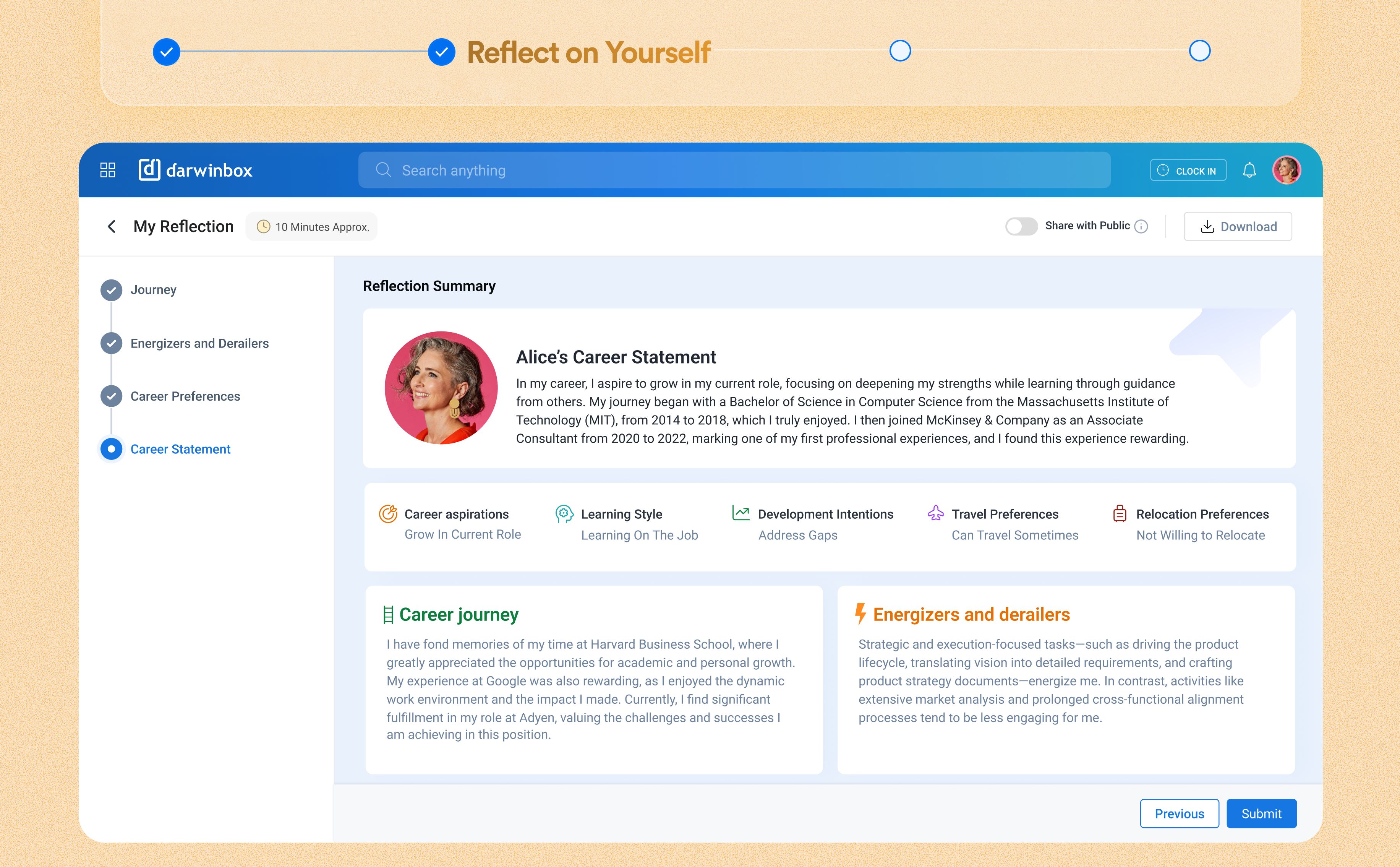Toggle the Share with Public switch

pos(1021,226)
